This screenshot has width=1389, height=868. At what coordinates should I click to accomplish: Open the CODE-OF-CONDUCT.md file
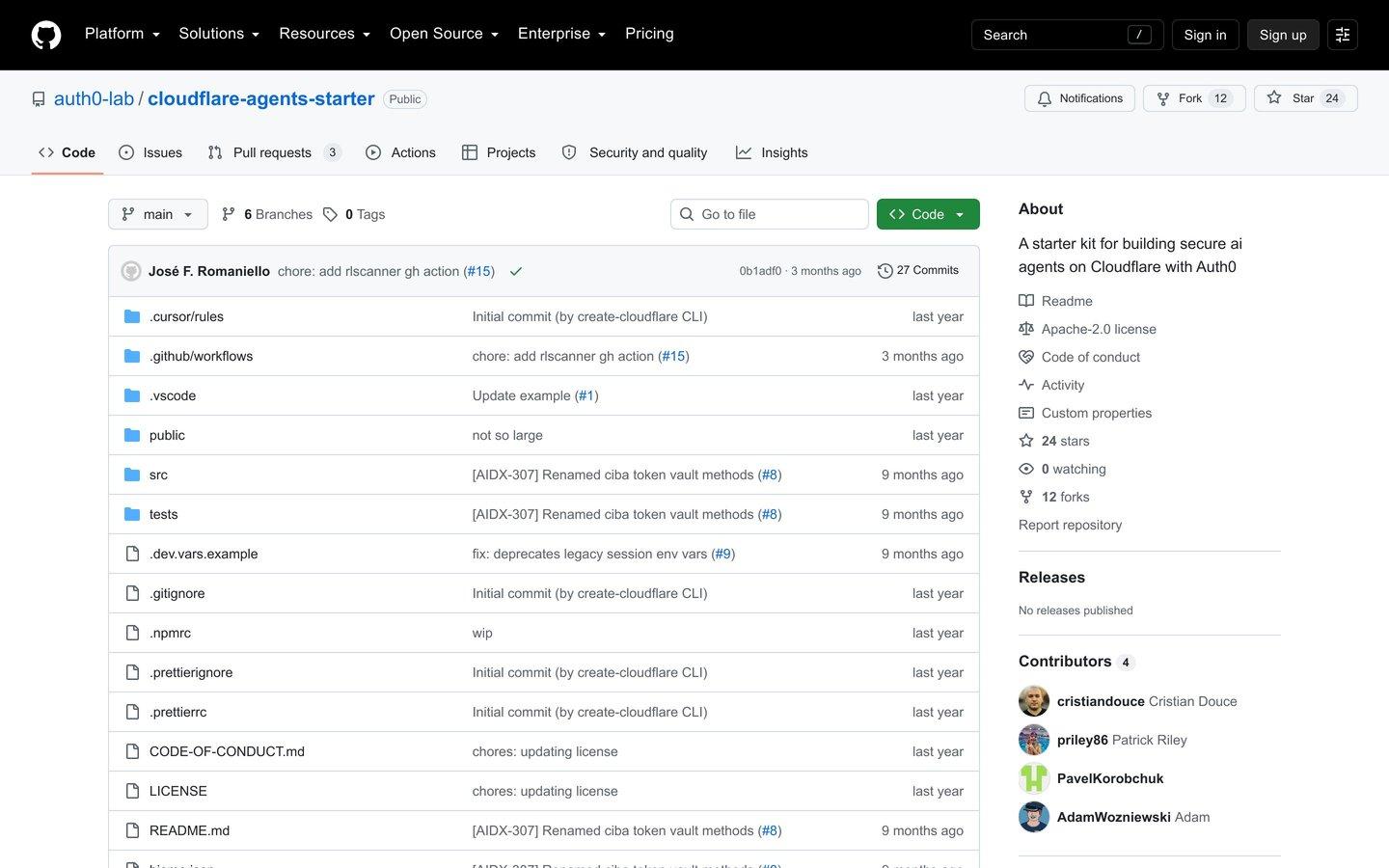(x=227, y=751)
